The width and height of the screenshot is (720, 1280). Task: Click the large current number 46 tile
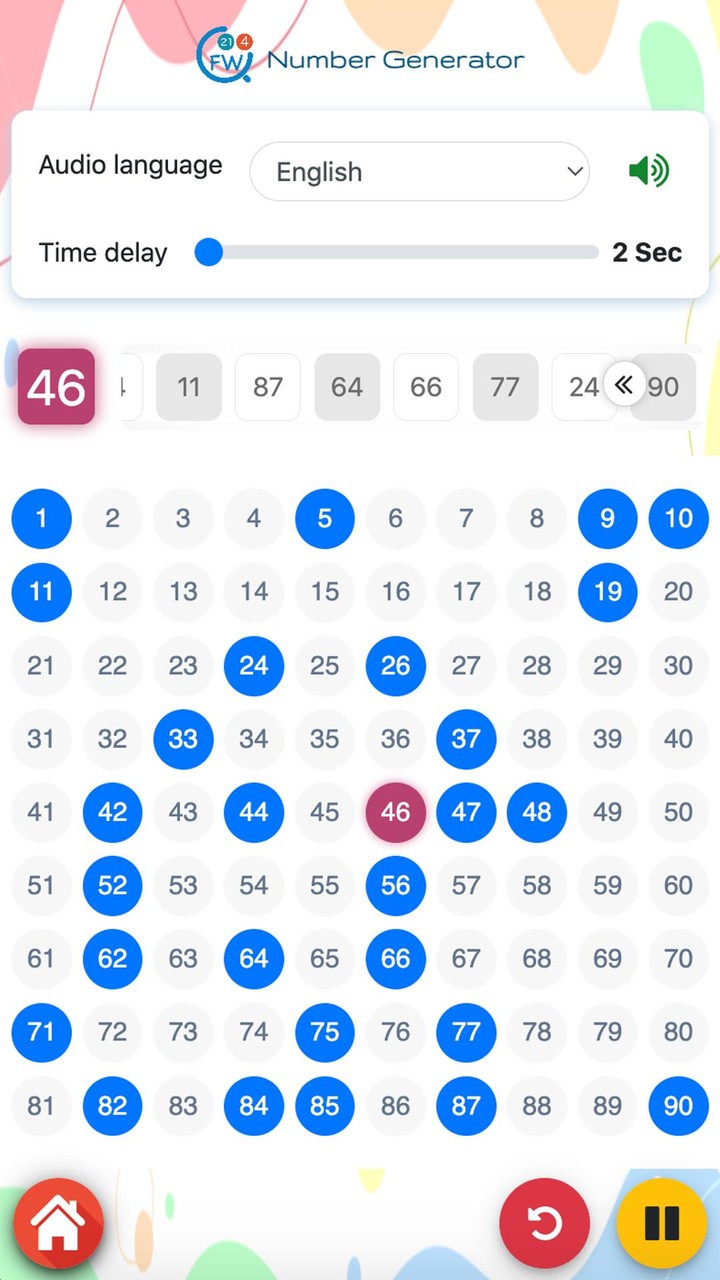coord(56,387)
